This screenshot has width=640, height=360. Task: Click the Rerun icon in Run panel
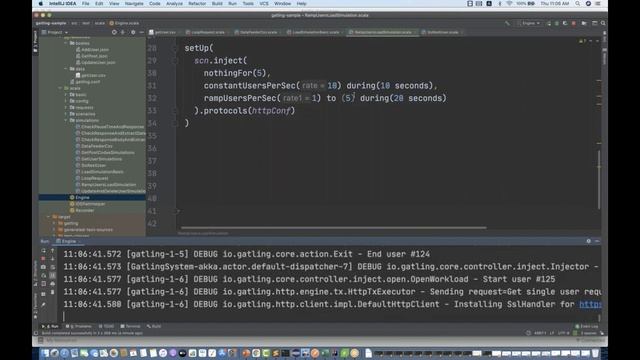[x=44, y=251]
